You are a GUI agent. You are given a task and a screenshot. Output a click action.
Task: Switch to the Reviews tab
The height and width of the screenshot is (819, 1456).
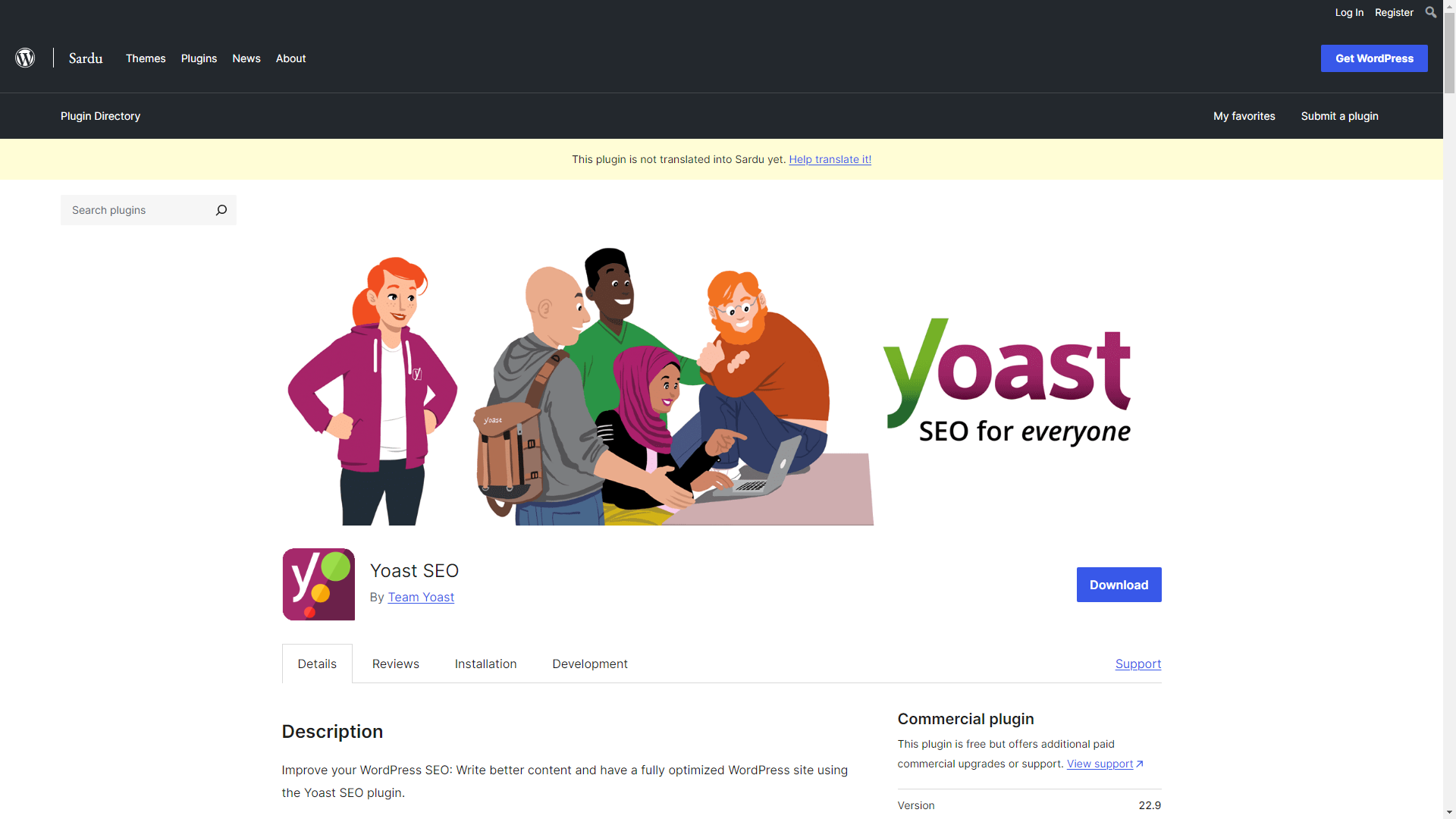pos(396,664)
